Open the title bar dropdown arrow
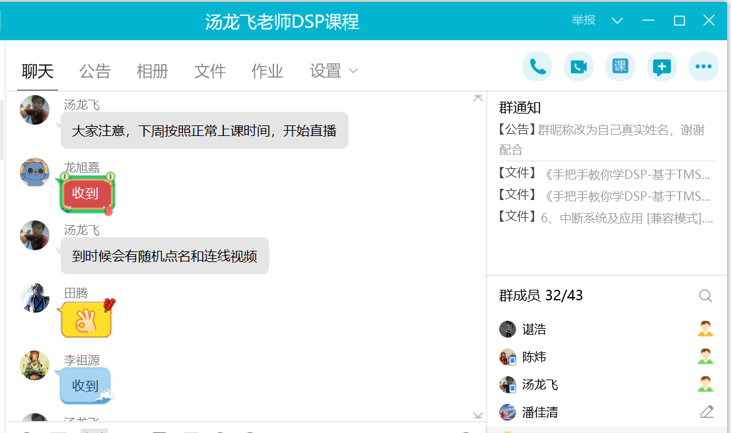Screen dimensions: 731x433 (x=617, y=21)
